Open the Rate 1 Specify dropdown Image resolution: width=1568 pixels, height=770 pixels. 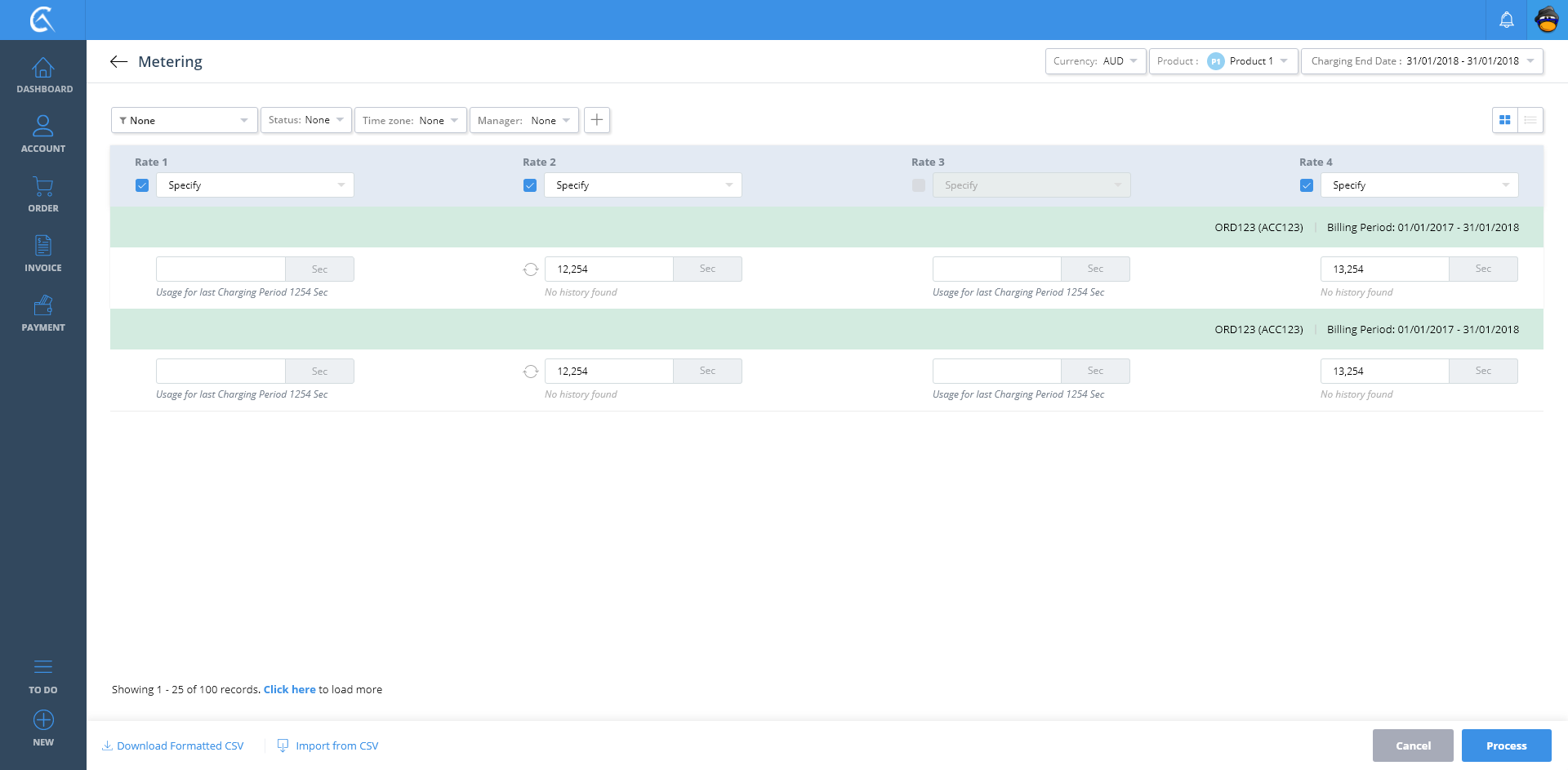255,185
